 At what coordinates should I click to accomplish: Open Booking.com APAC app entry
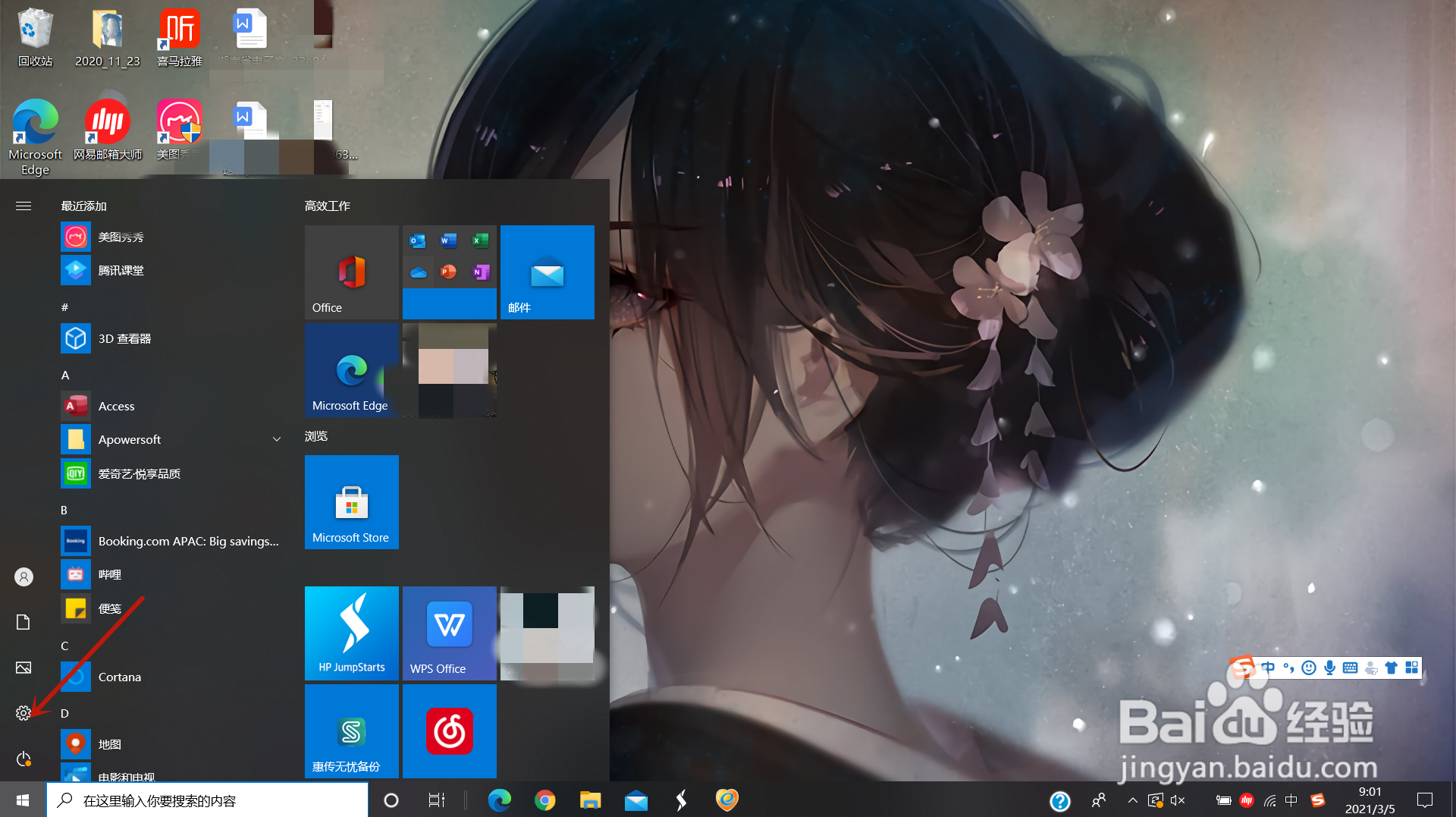pyautogui.click(x=171, y=541)
